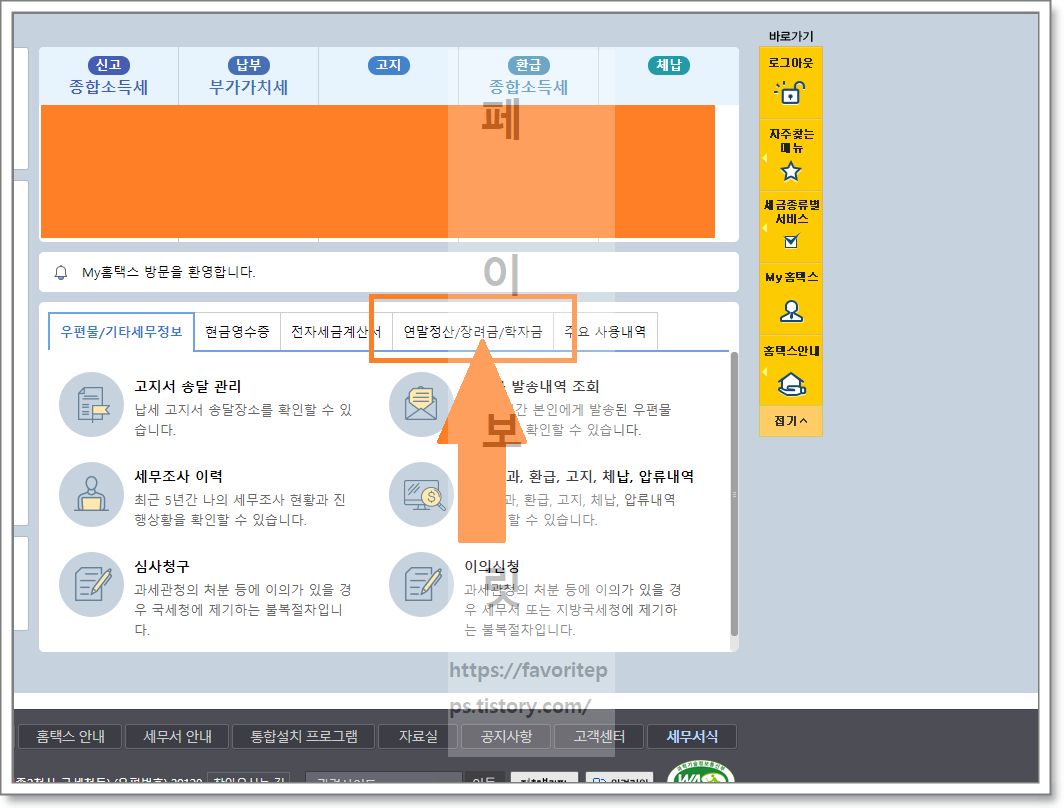Open 종합소득세 under the 환급 badge
The image size is (1064, 808).
[529, 87]
